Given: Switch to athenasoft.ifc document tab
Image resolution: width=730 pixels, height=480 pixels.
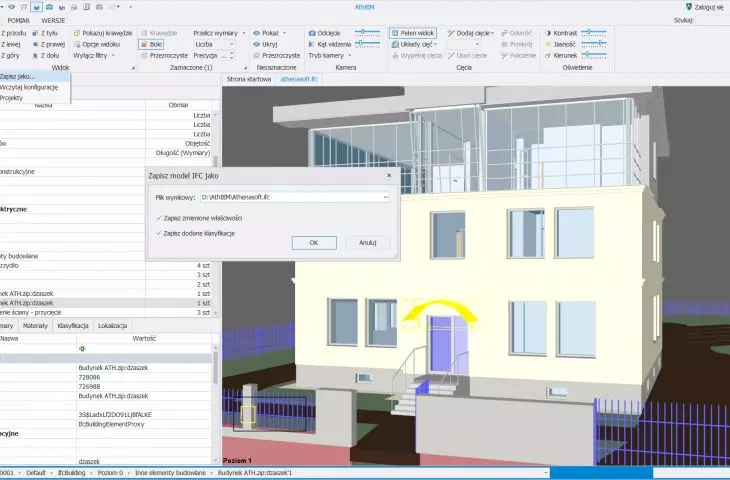Looking at the screenshot, I should click(x=299, y=79).
